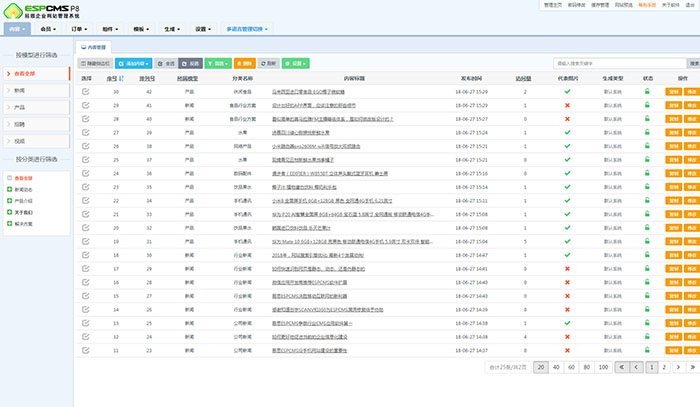Tick the checkbox for row 30
Screen dimensions: 700x407
coord(86,91)
